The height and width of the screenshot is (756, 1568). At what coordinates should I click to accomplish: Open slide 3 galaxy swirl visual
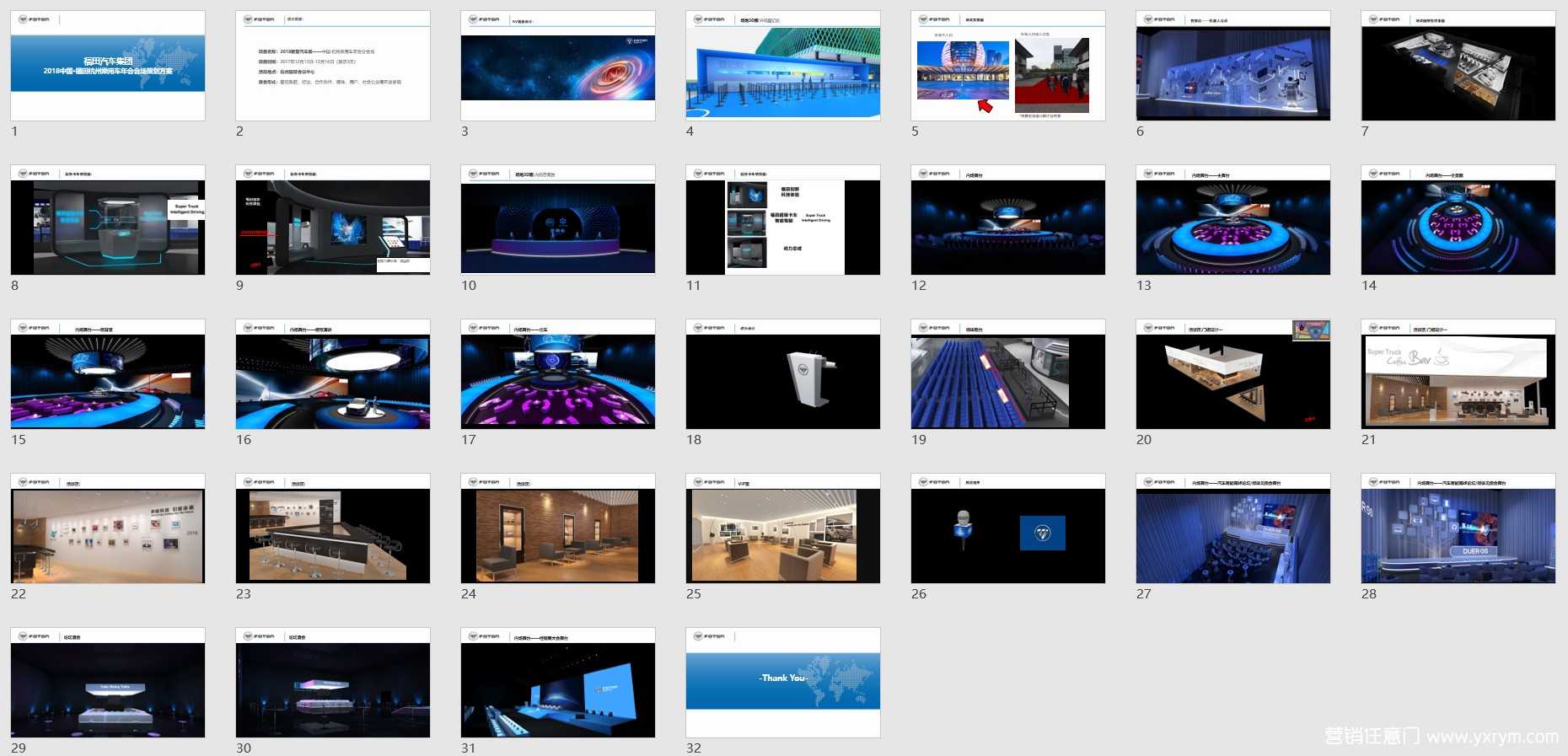coord(558,66)
